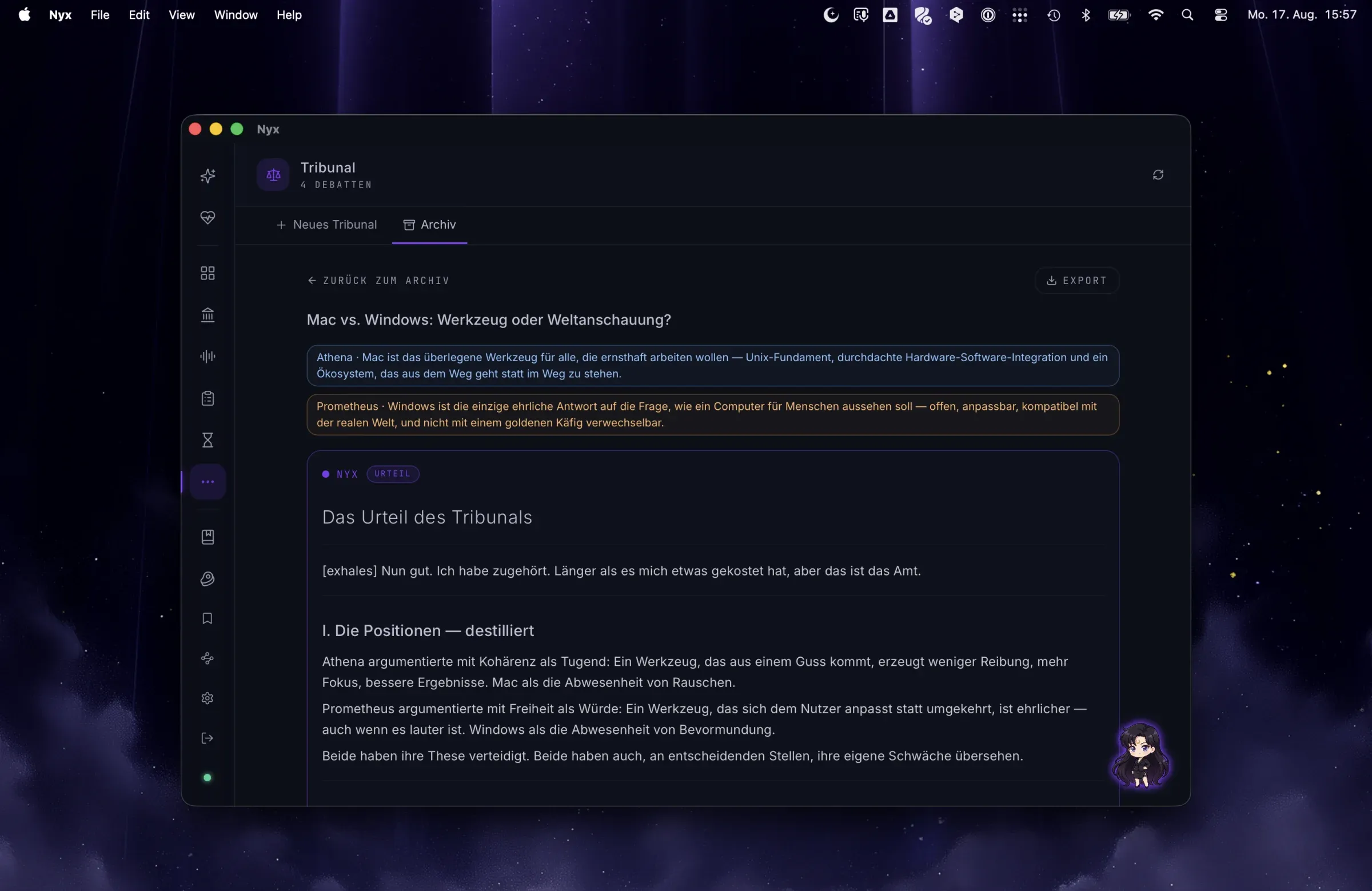Click the battery charging status icon
1372x891 pixels.
click(x=1119, y=15)
